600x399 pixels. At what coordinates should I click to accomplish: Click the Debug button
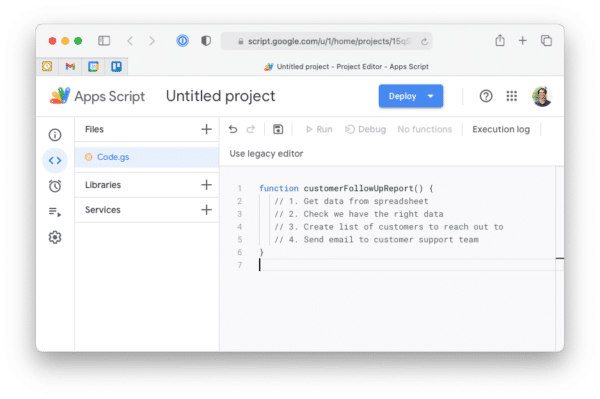click(x=365, y=129)
